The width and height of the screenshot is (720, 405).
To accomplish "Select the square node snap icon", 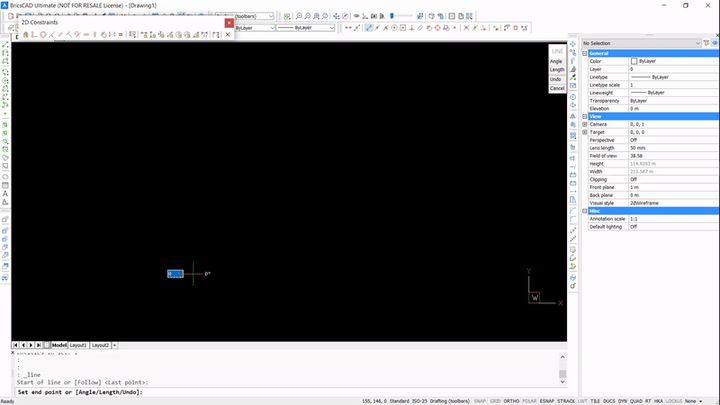I will (x=403, y=28).
